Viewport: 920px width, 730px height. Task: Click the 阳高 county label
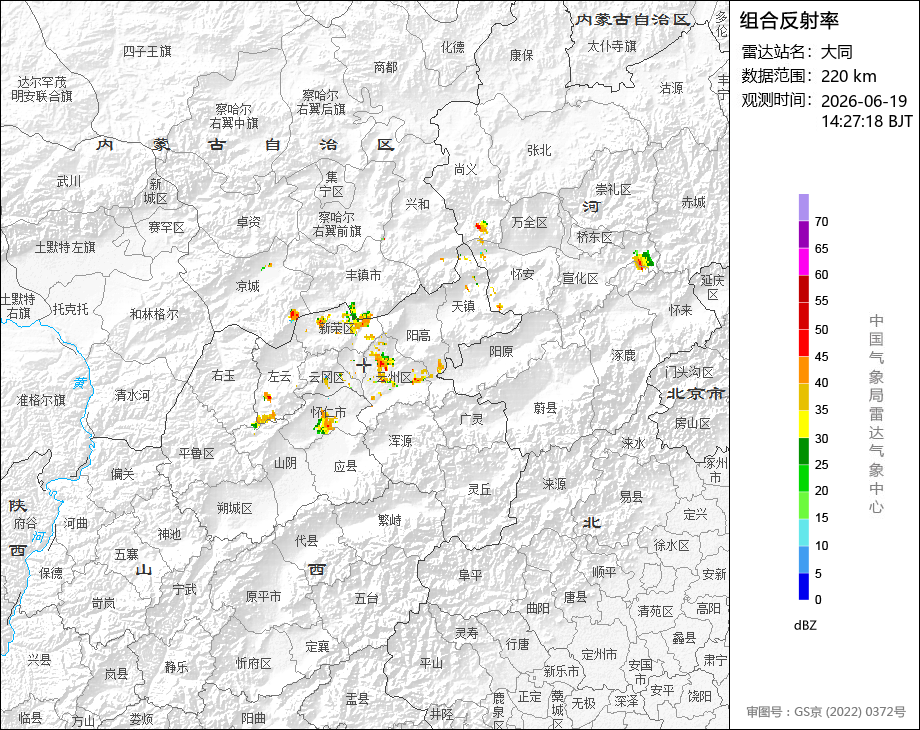(418, 335)
